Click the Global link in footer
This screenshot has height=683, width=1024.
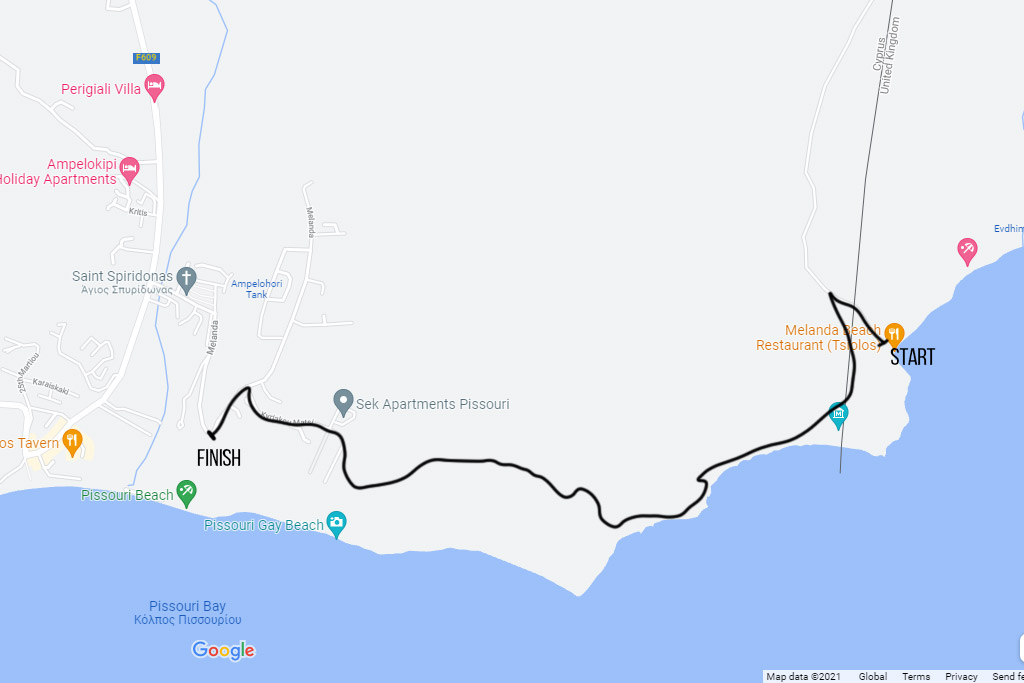coord(872,676)
